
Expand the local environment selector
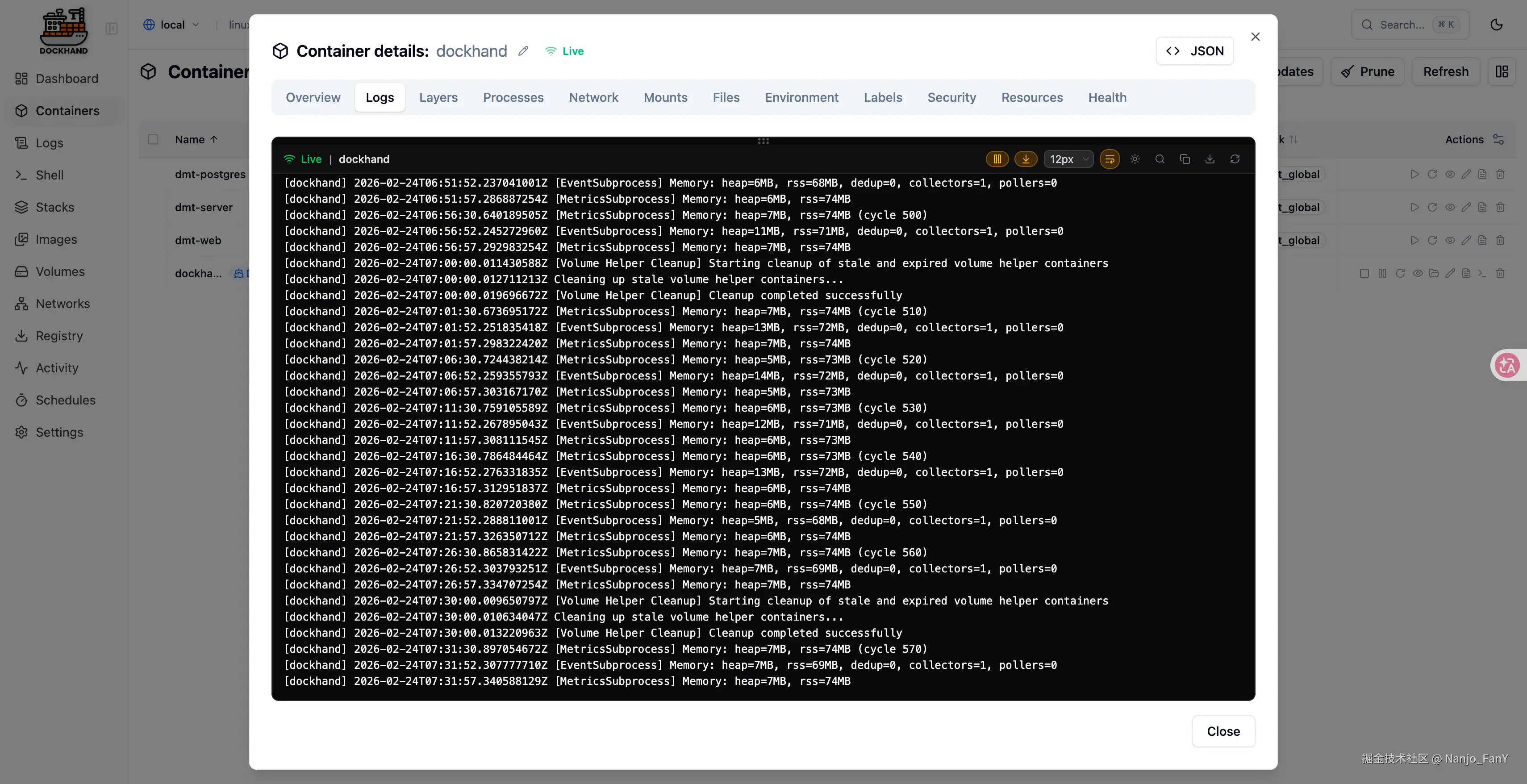point(171,24)
